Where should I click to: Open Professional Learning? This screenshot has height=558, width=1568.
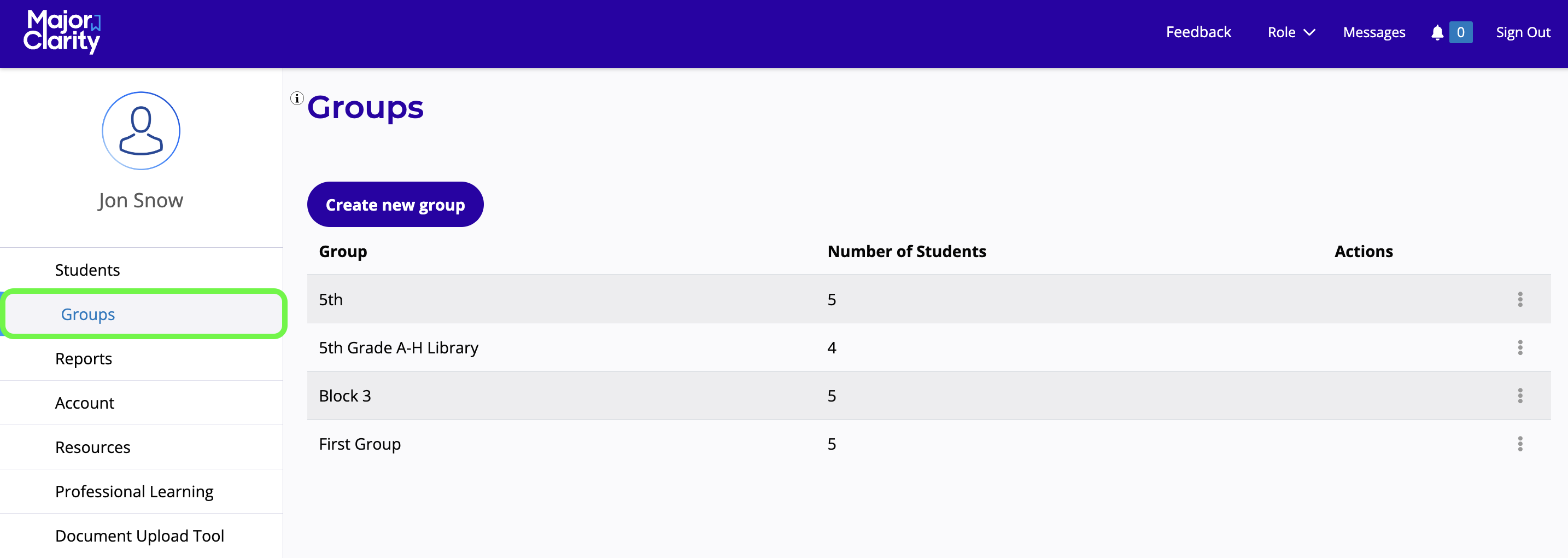(x=134, y=491)
